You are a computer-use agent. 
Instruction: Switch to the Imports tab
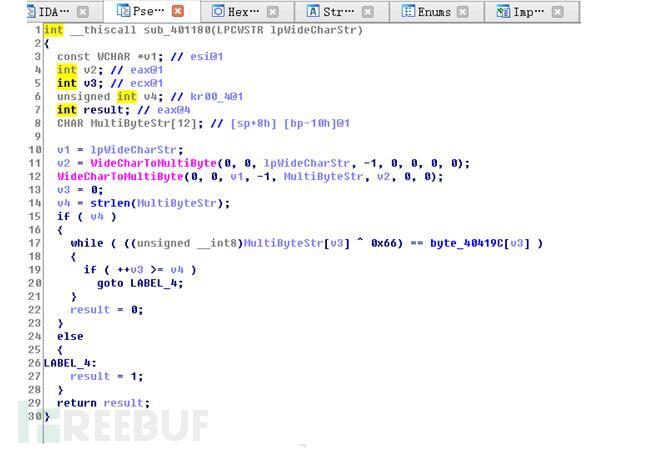click(531, 11)
